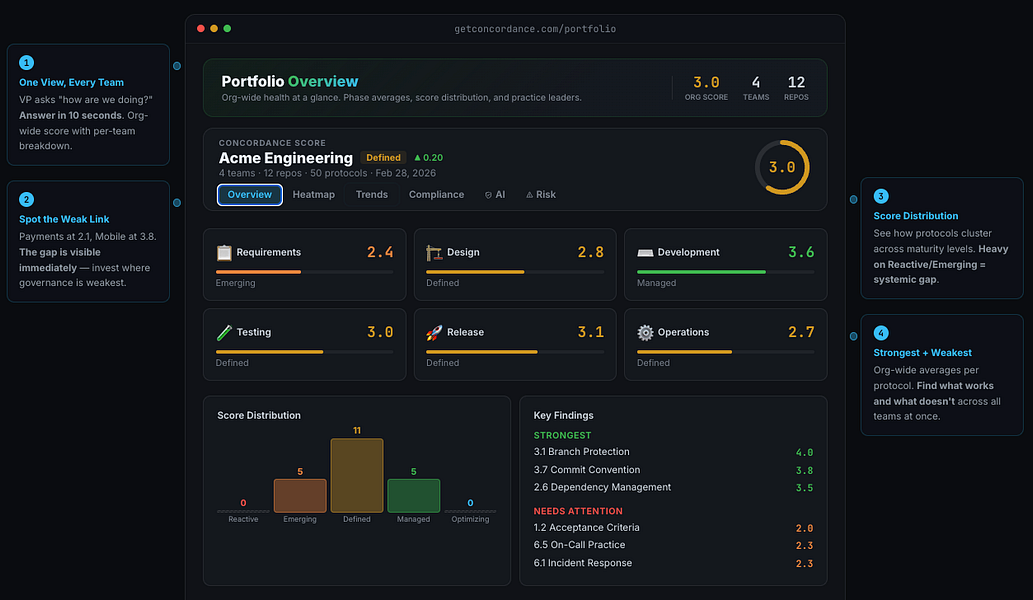Click the Testing progress bar
Screen dimensions: 1033x600
coord(304,352)
